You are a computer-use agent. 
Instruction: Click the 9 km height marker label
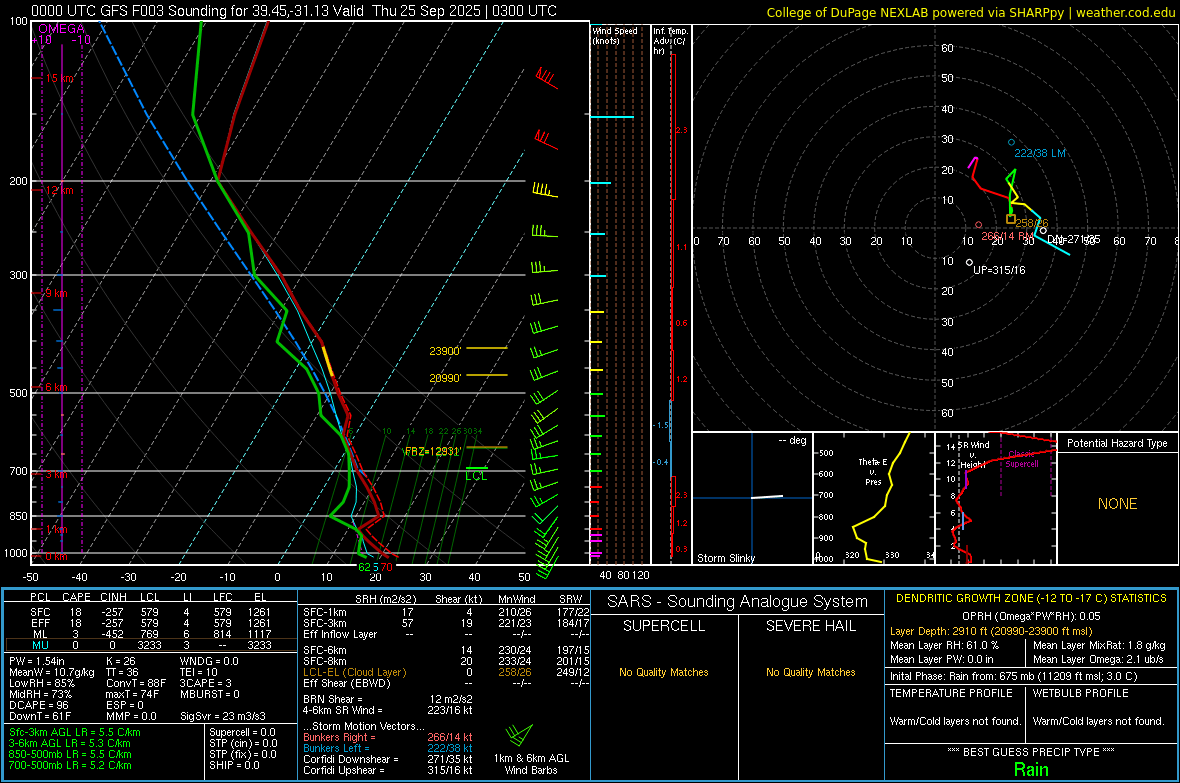pos(56,293)
